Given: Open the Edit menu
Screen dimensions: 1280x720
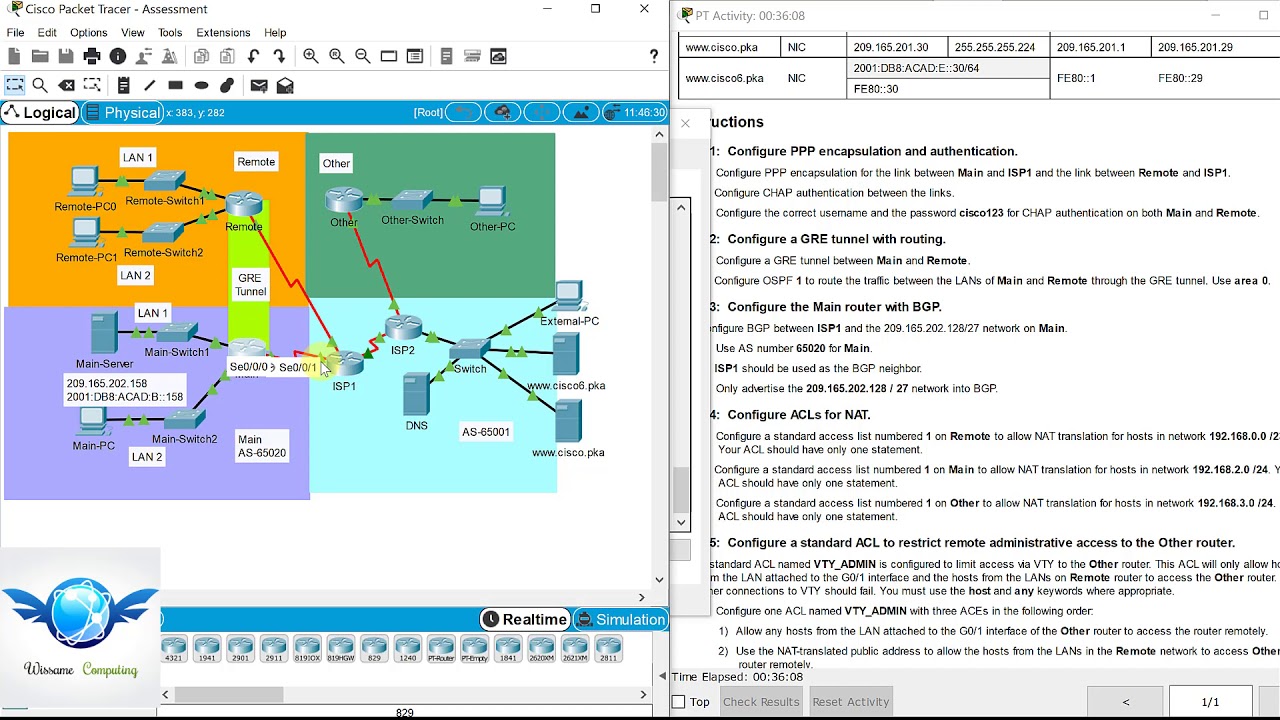Looking at the screenshot, I should click(x=47, y=32).
